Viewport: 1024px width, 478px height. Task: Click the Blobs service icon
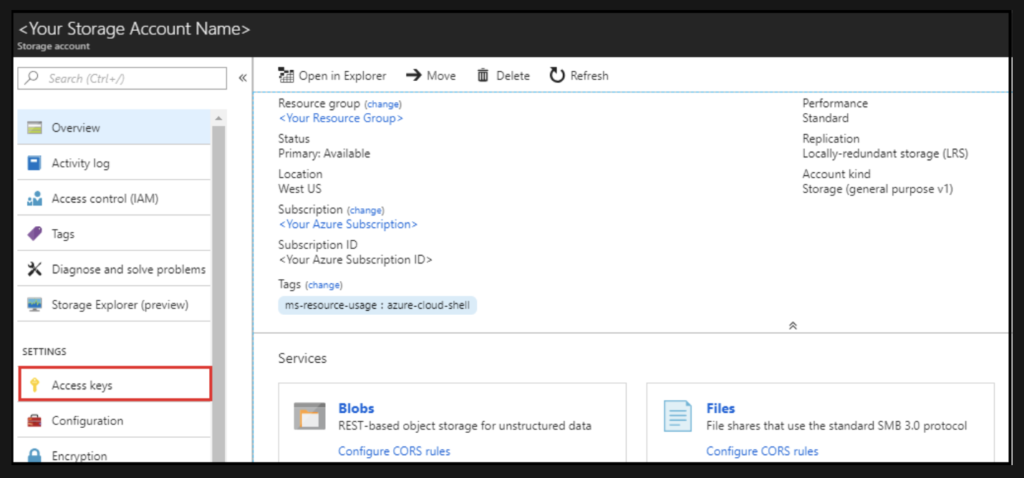pos(310,417)
